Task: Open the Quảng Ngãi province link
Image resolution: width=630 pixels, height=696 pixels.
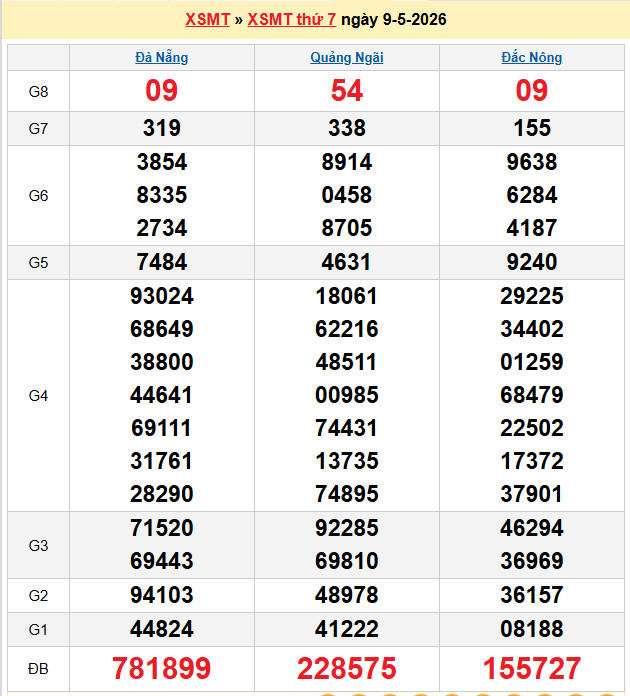Action: click(347, 57)
